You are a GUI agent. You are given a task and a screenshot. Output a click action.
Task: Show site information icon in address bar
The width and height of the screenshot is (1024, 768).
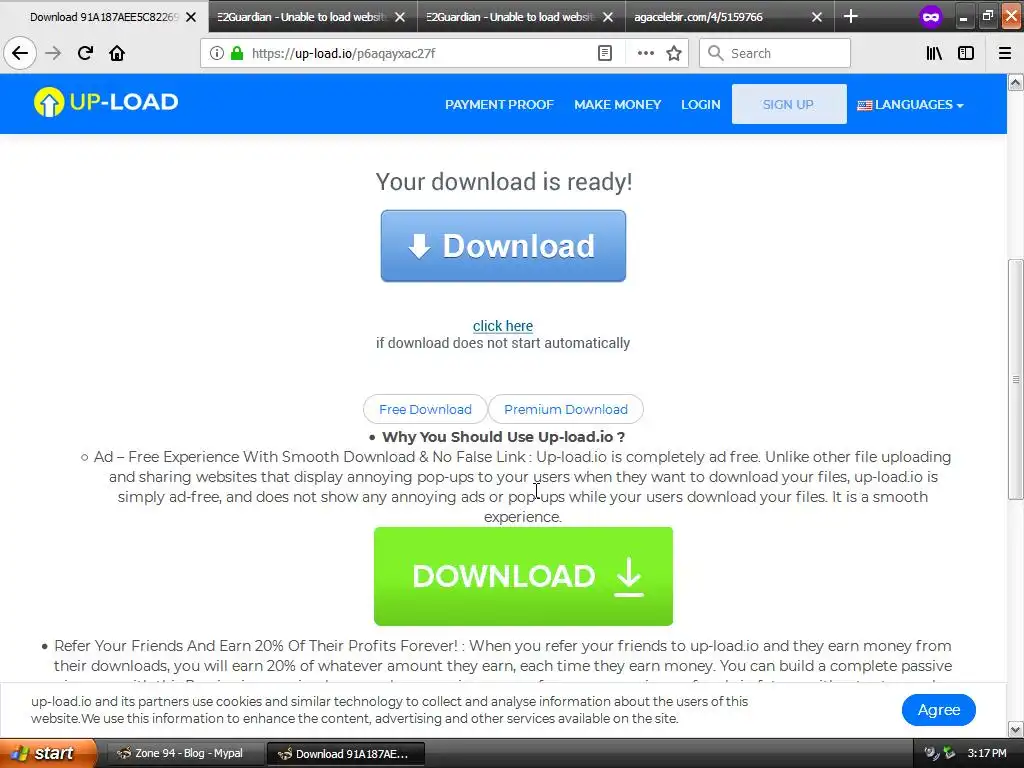tap(217, 53)
